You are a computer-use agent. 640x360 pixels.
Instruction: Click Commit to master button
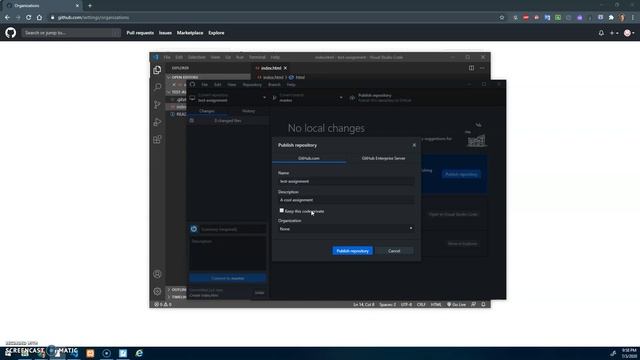pos(228,278)
